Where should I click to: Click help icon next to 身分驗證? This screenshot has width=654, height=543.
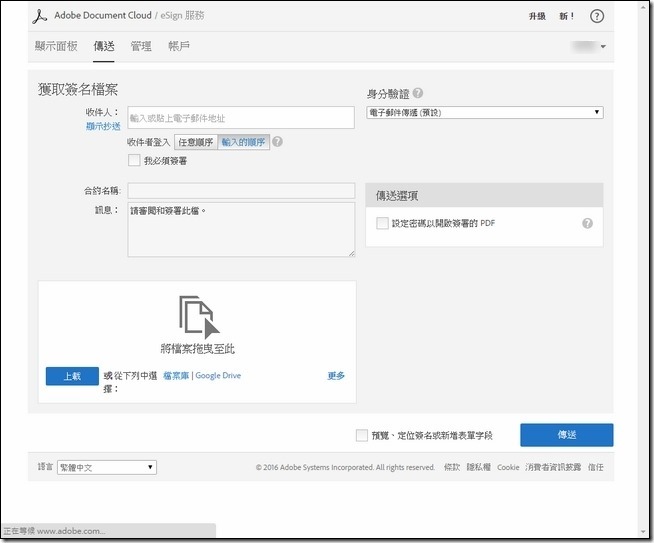point(418,93)
